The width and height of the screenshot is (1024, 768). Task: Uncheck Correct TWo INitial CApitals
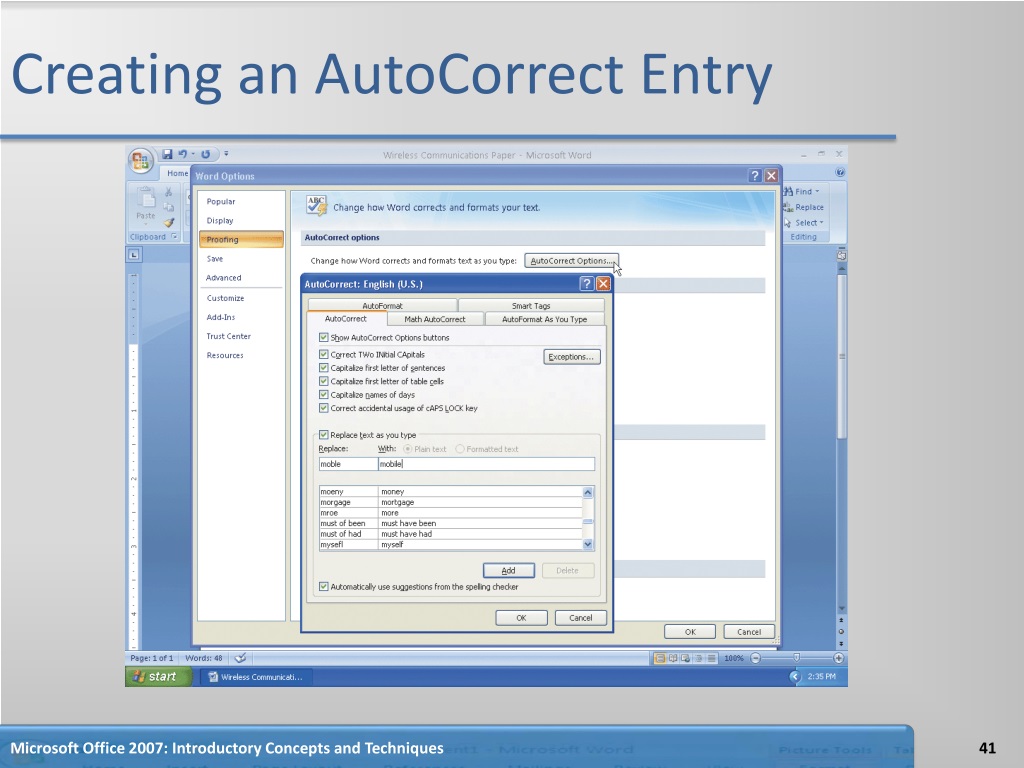(x=323, y=355)
